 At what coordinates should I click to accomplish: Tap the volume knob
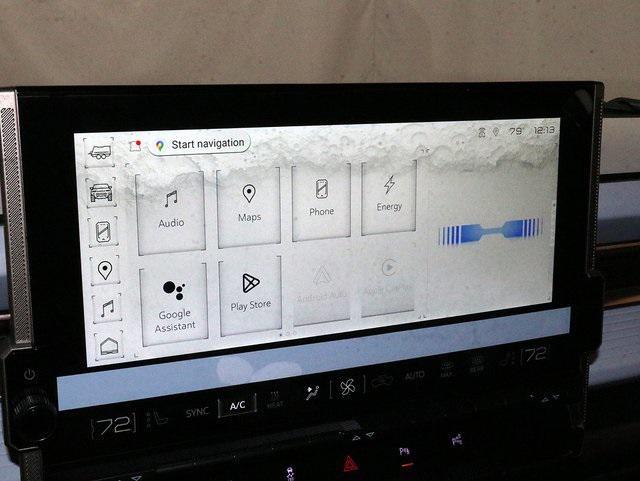point(33,414)
